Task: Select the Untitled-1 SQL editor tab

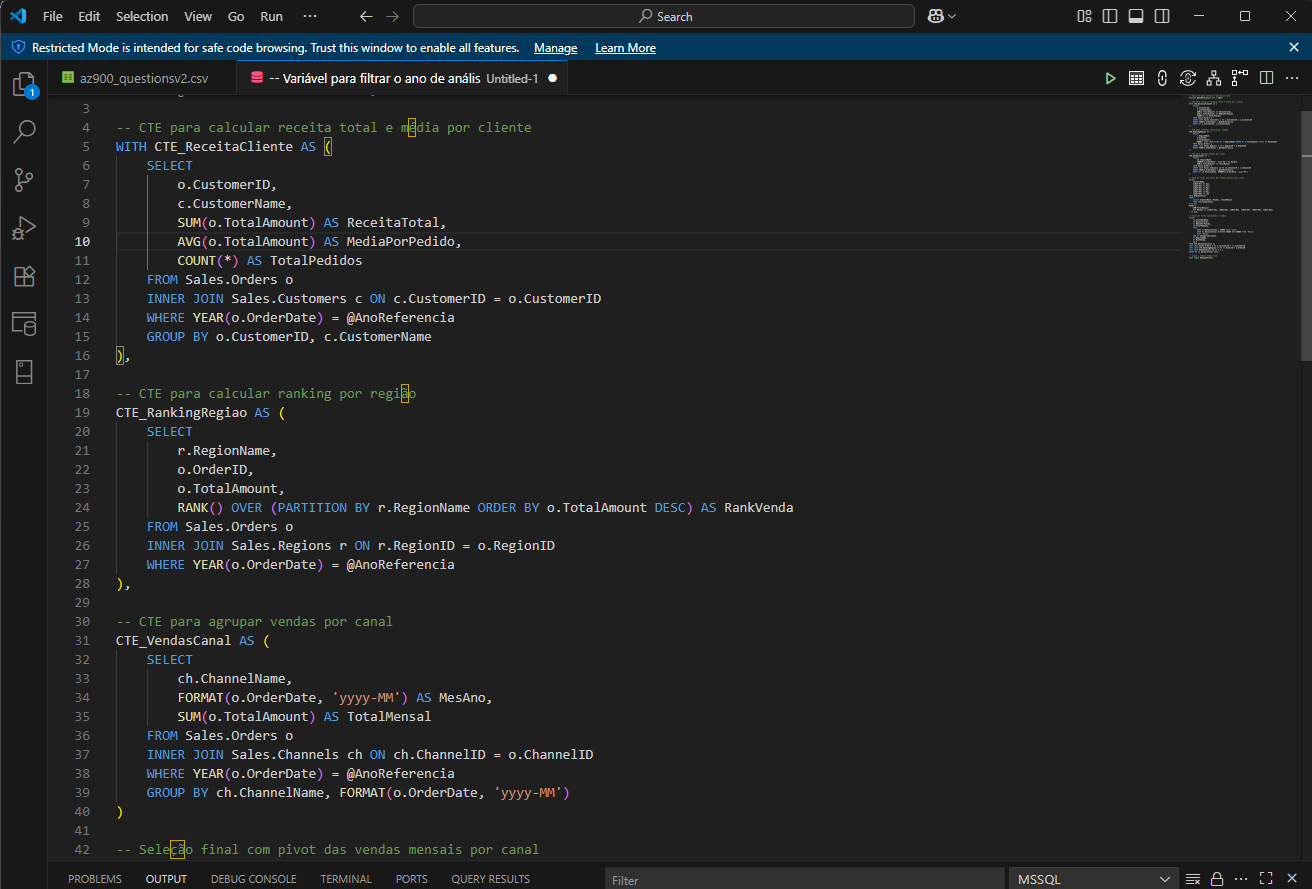Action: [x=403, y=78]
